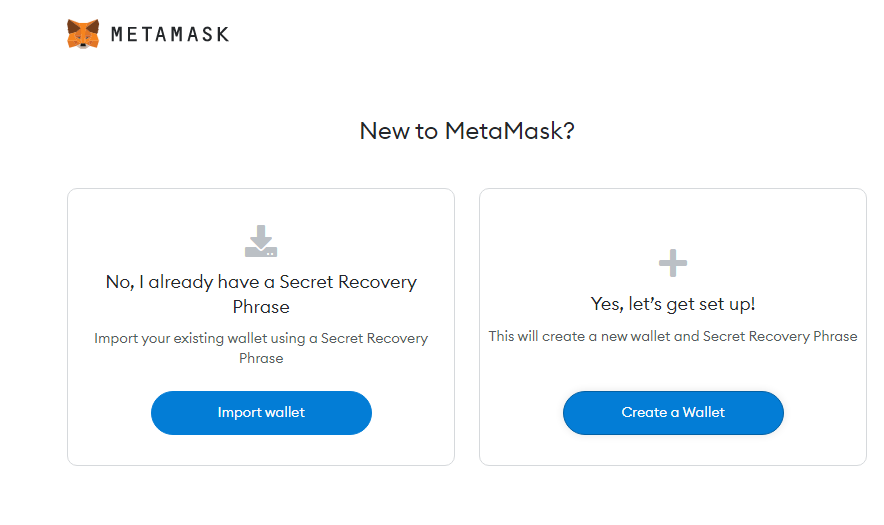Click the word "MetaMask" in the page heading

pos(503,131)
